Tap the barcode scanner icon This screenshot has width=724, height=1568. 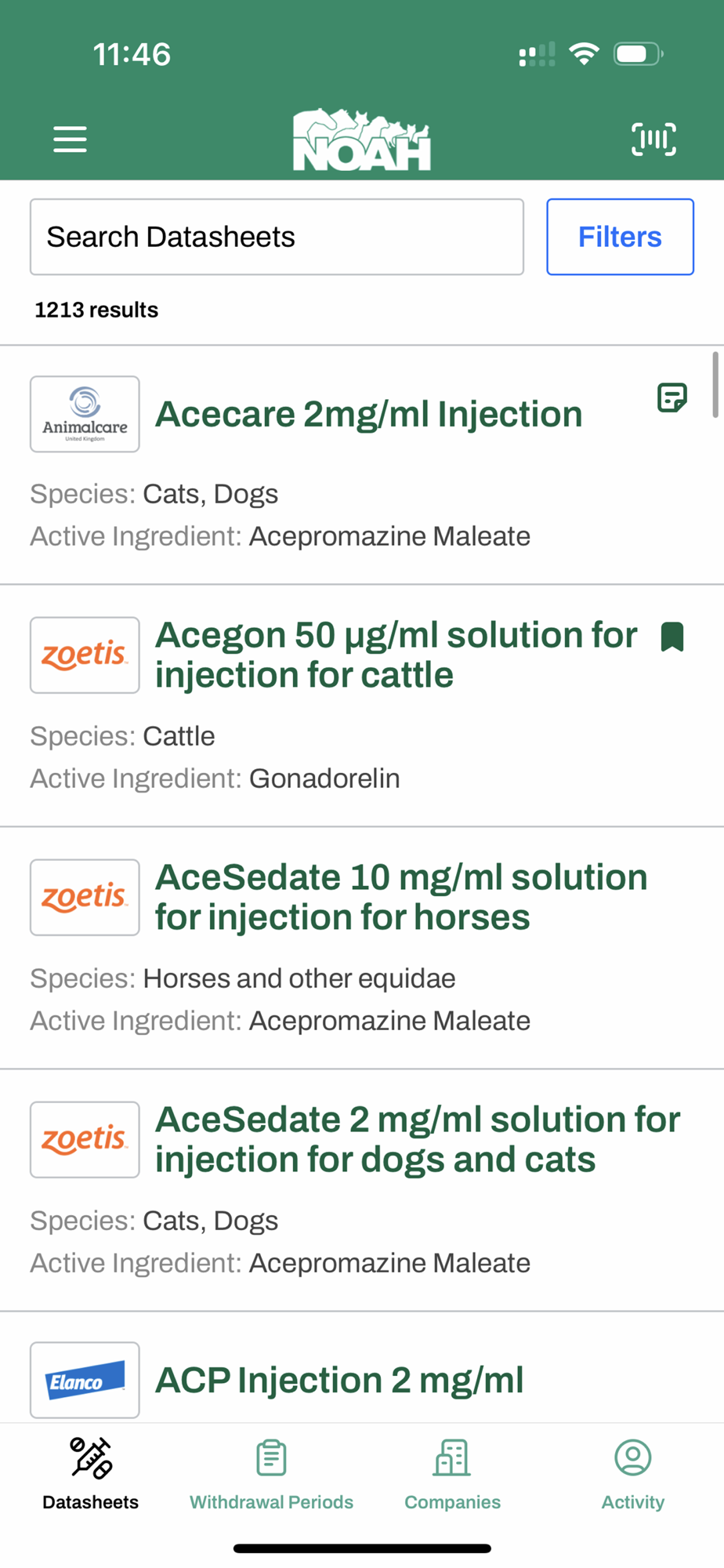[653, 140]
